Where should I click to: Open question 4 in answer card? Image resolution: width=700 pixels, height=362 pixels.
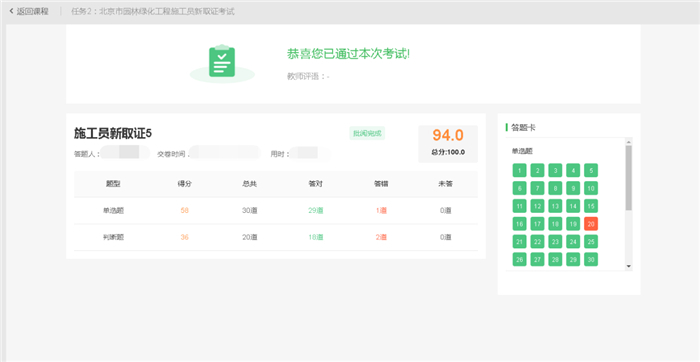coord(573,171)
